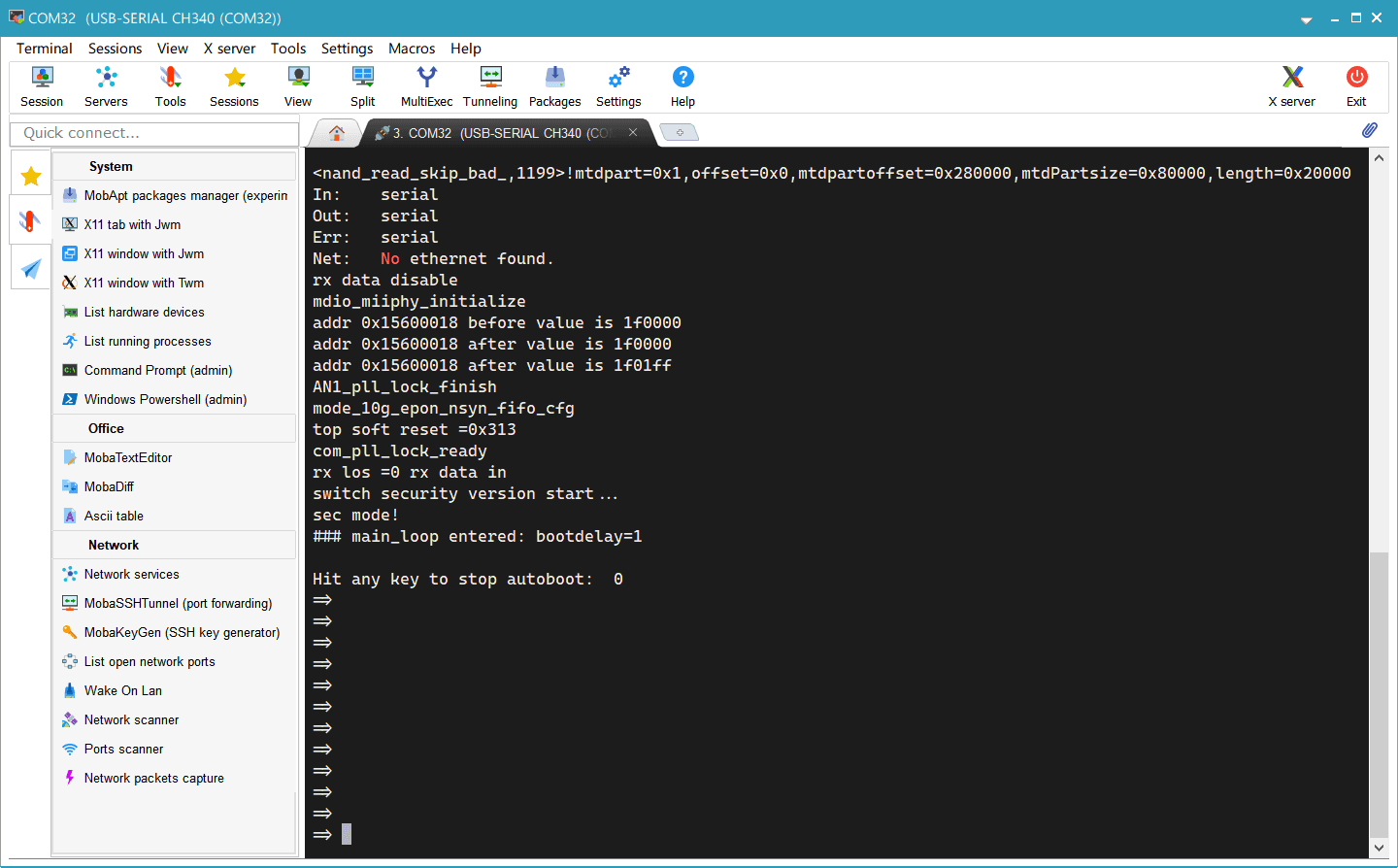Click the 'No ethernet found.' terminal line

coord(433,258)
